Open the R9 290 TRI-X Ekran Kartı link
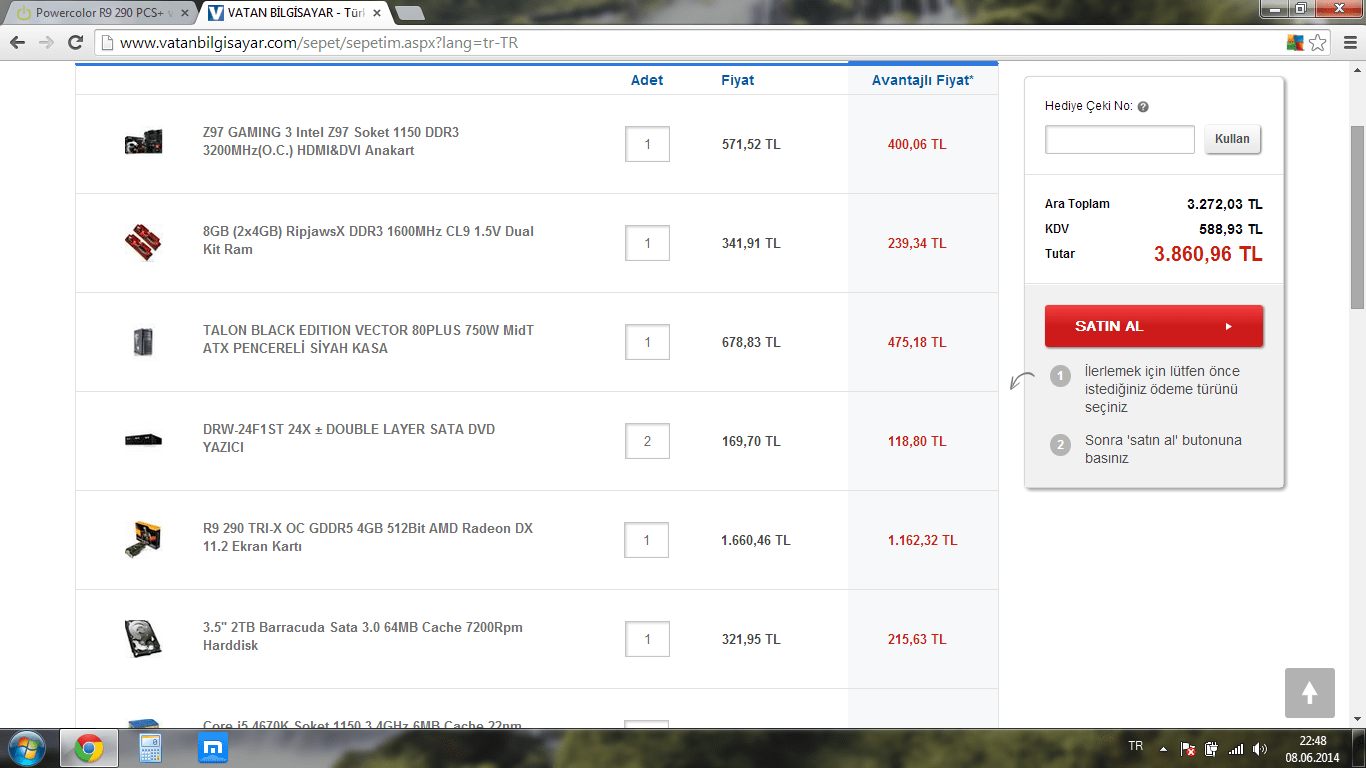The width and height of the screenshot is (1366, 768). coord(368,538)
